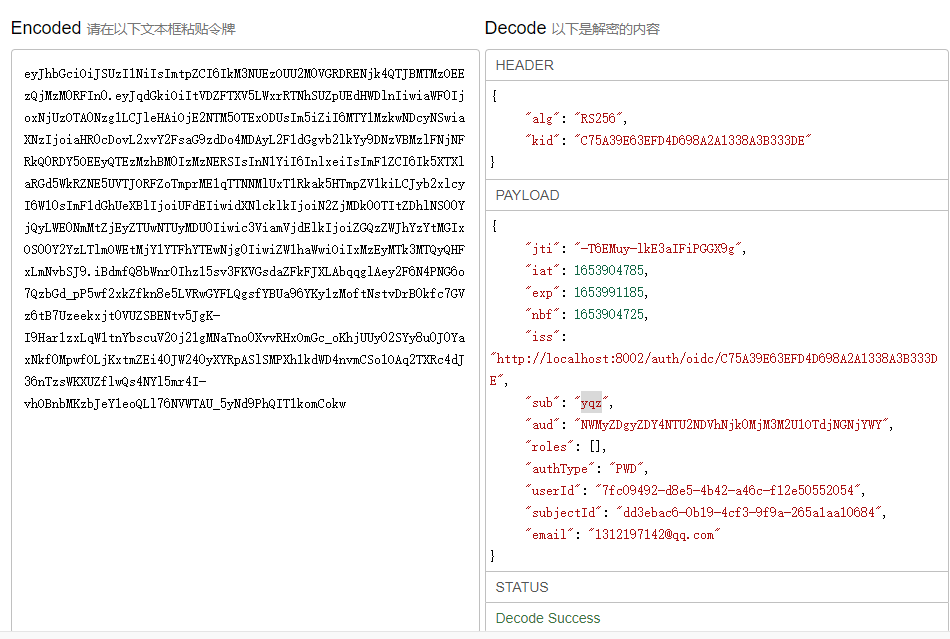950x639 pixels.
Task: Click inside the Encoded token text area
Action: 245,500
